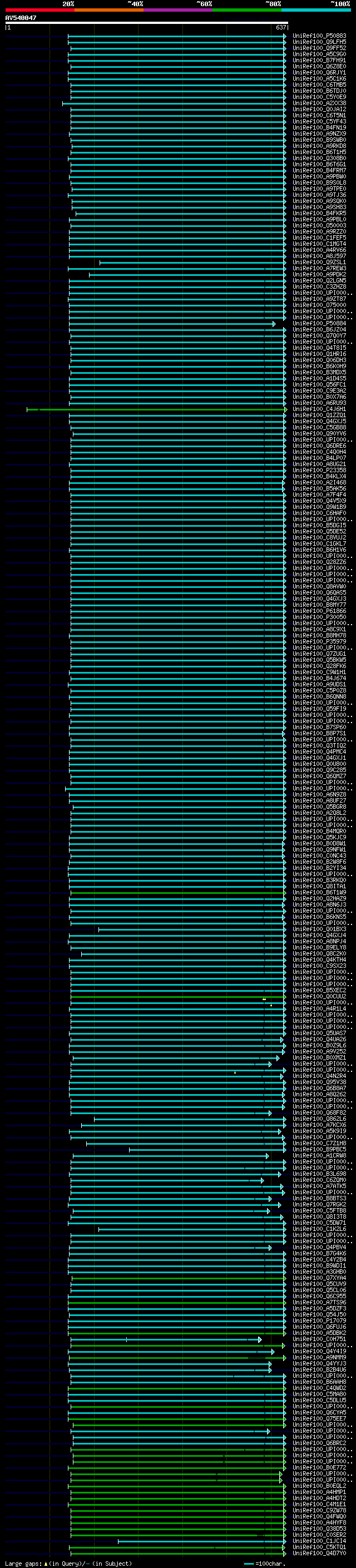
Task: Open hit UniRef100_B7FH91
Action: [319, 60]
